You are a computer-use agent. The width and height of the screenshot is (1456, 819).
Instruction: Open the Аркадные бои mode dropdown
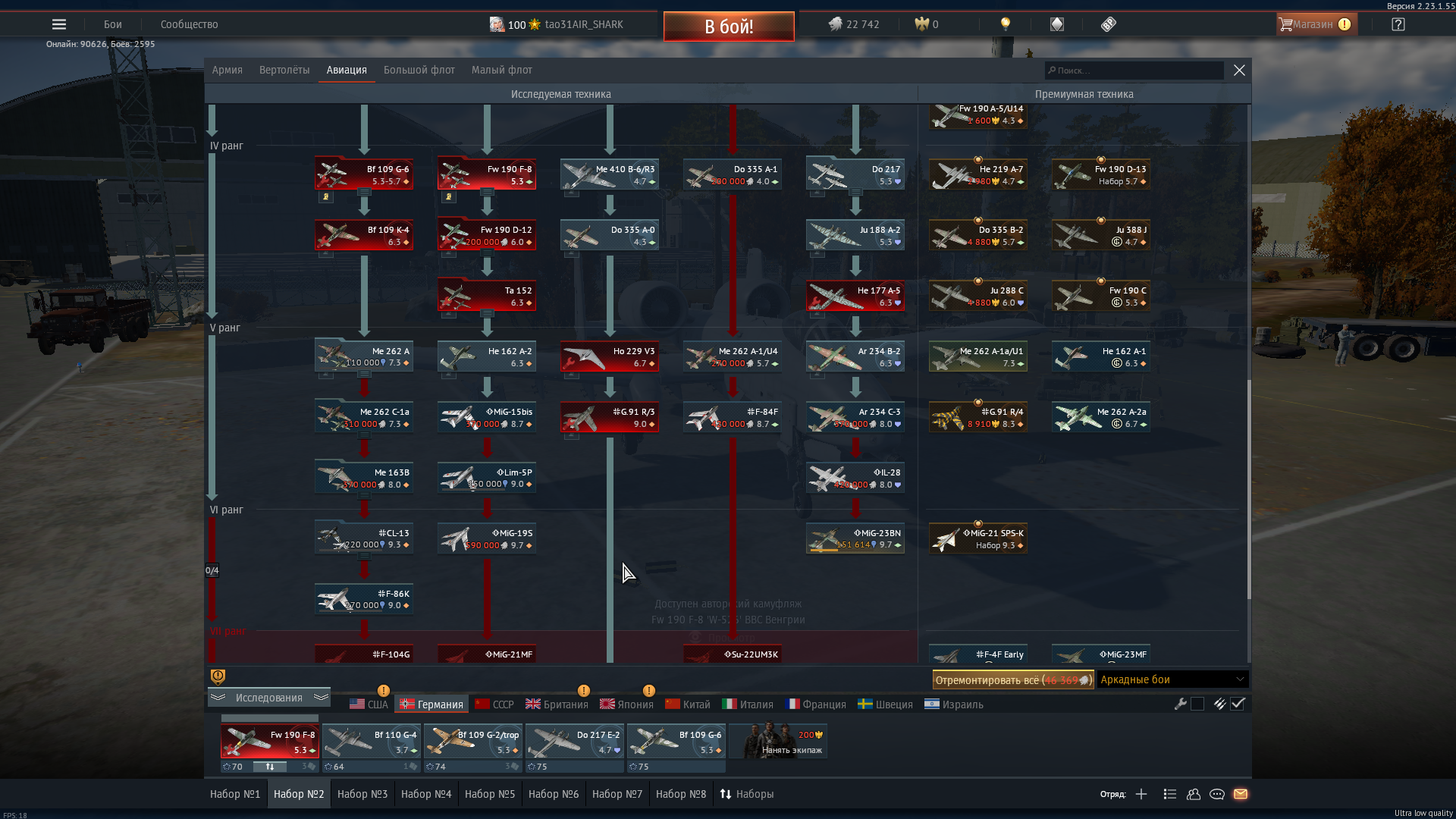[x=1172, y=679]
